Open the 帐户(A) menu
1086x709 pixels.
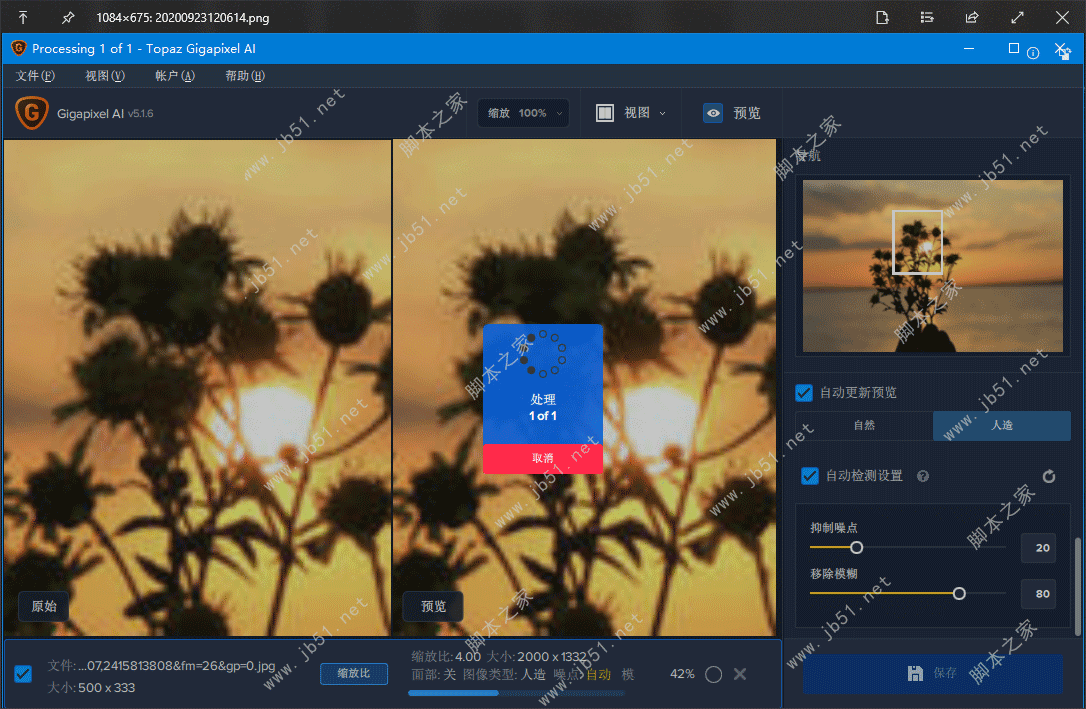[x=175, y=75]
